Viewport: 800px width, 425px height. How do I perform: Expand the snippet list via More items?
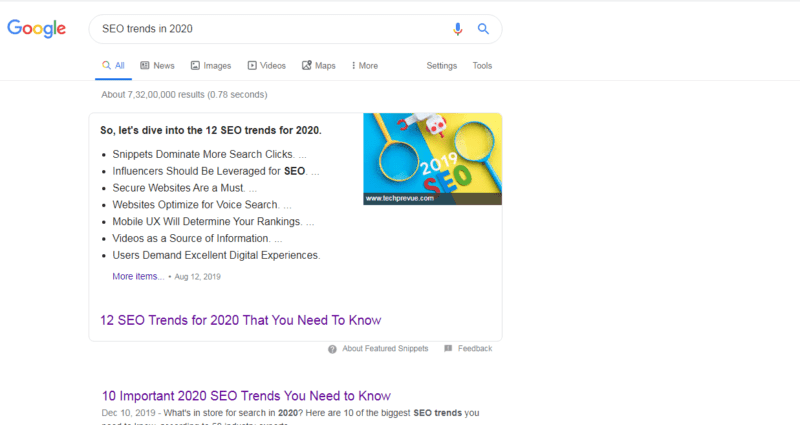tap(138, 277)
